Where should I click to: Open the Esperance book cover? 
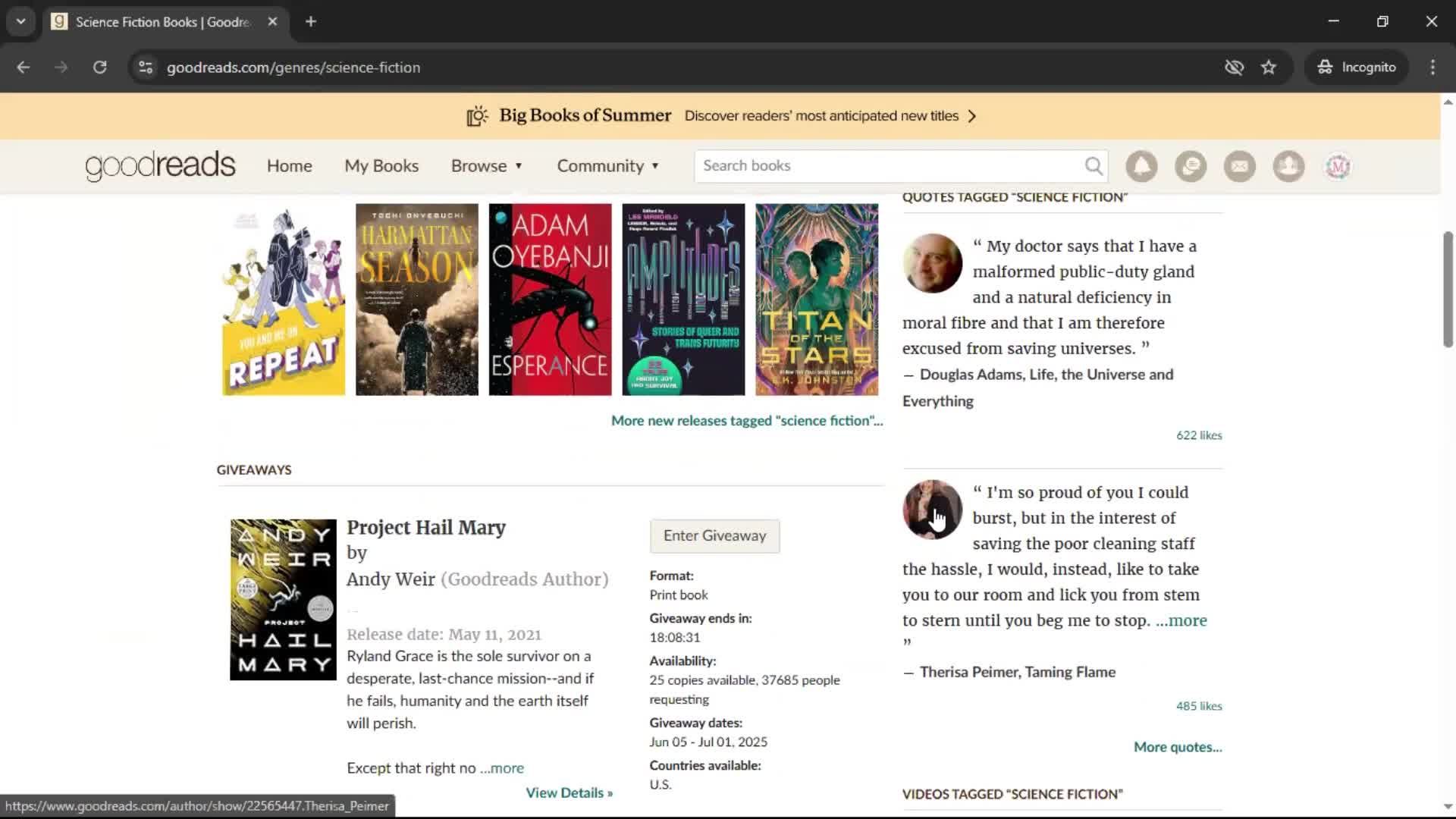point(550,300)
